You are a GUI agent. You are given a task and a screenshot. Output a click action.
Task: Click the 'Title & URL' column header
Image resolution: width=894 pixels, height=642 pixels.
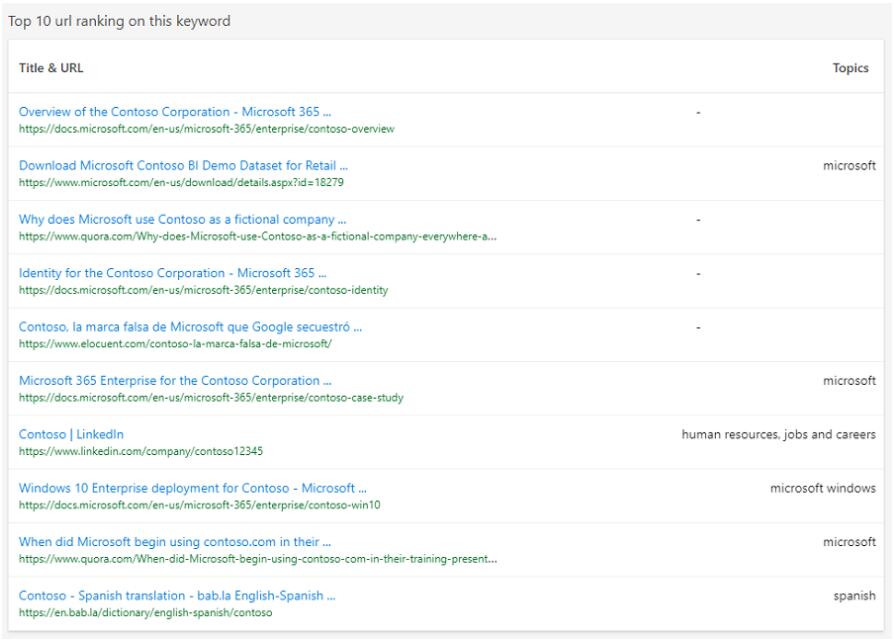pyautogui.click(x=51, y=68)
